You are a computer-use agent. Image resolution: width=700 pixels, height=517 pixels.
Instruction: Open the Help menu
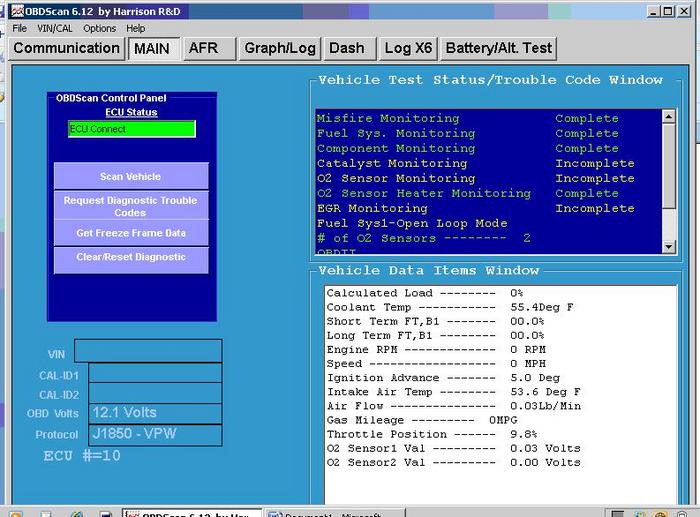(x=136, y=29)
